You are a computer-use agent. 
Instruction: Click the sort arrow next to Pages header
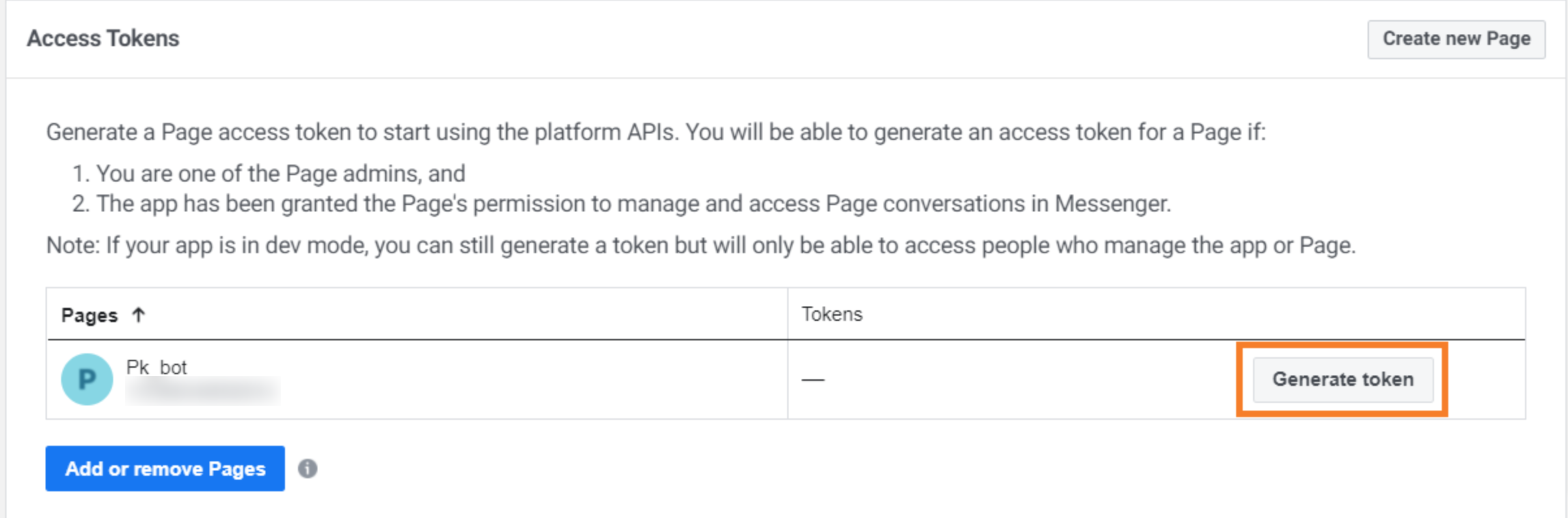coord(139,315)
